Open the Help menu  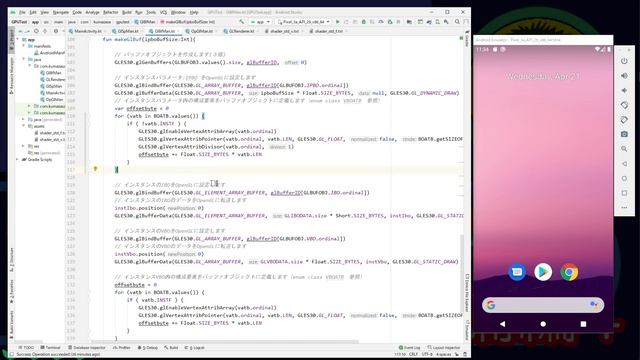click(x=194, y=12)
